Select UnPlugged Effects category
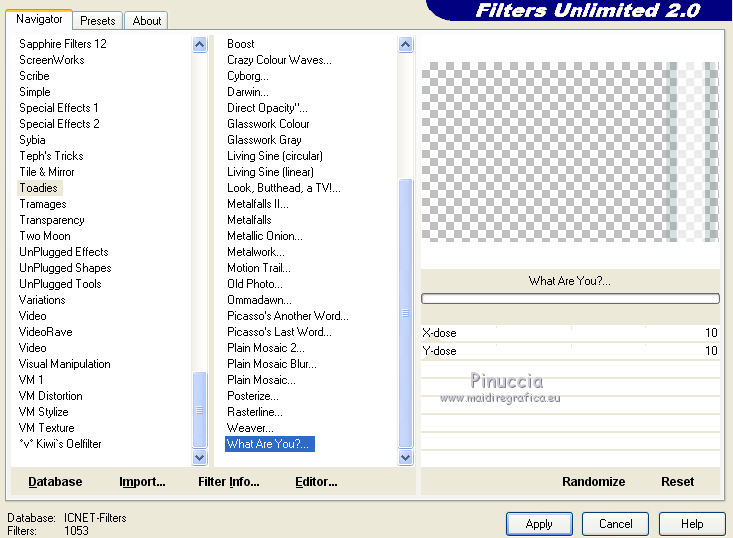This screenshot has width=733, height=538. [64, 252]
